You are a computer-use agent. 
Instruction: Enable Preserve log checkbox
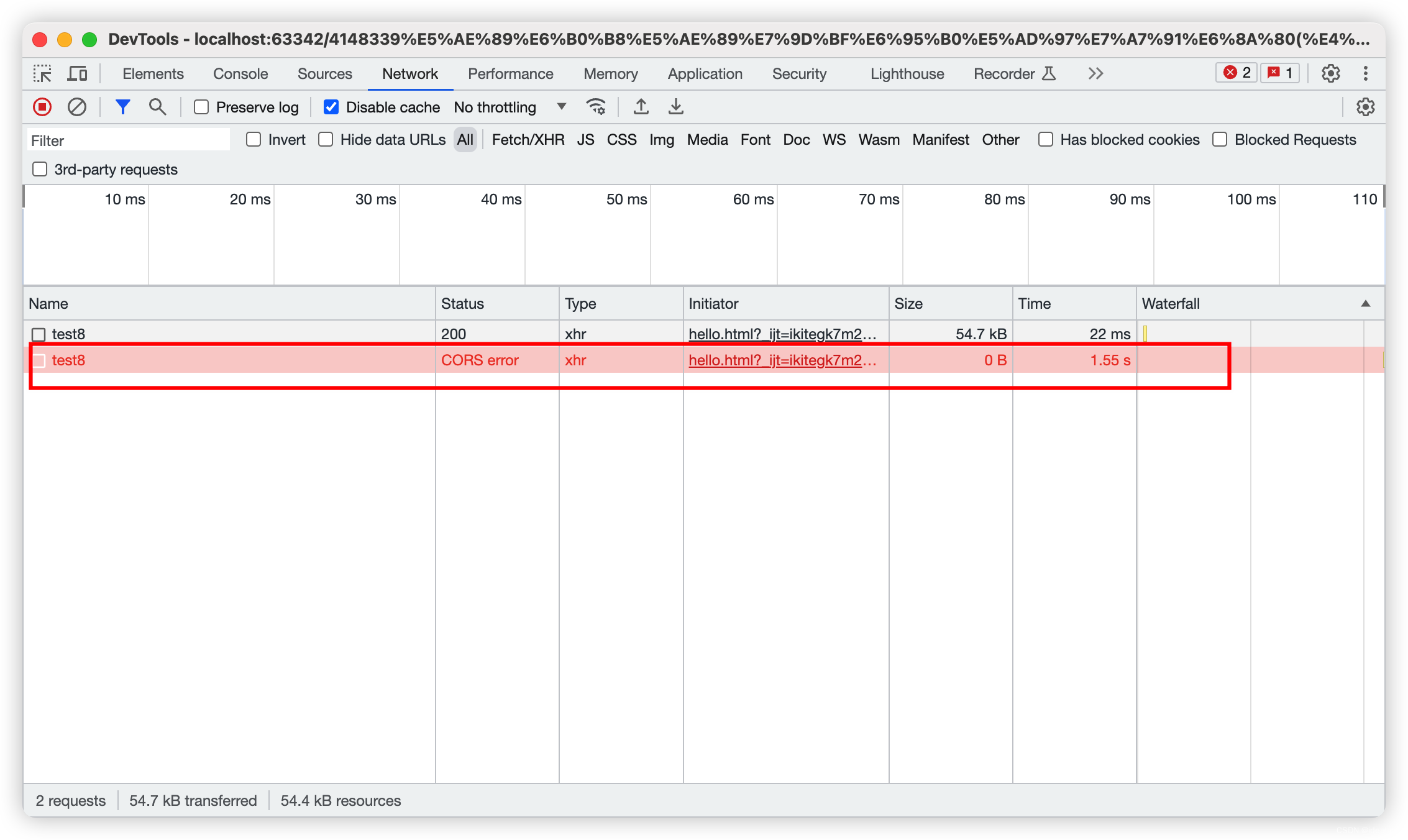(201, 107)
